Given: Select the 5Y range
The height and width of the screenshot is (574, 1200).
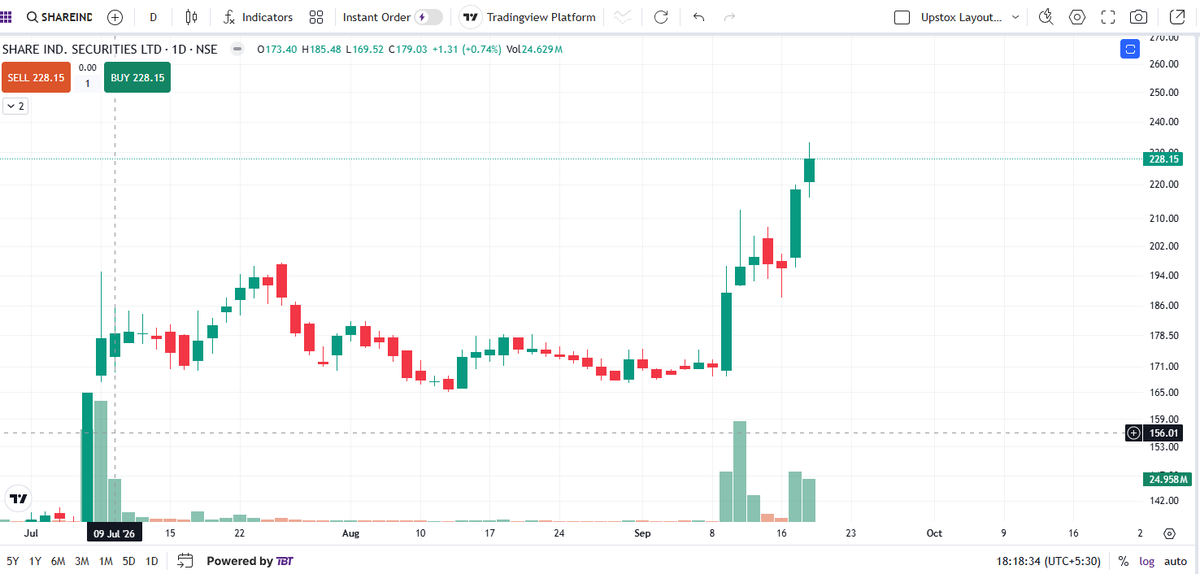Looking at the screenshot, I should [12, 561].
